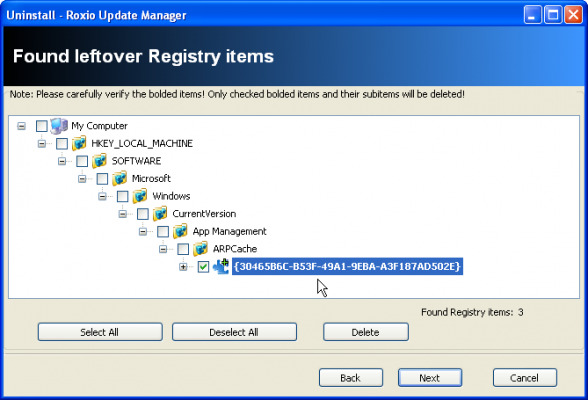Proceed with the Next button
This screenshot has width=588, height=400.
click(x=430, y=378)
